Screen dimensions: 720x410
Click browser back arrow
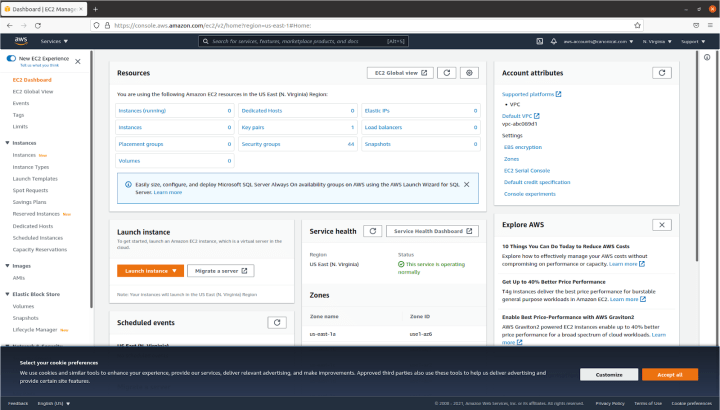click(x=10, y=26)
